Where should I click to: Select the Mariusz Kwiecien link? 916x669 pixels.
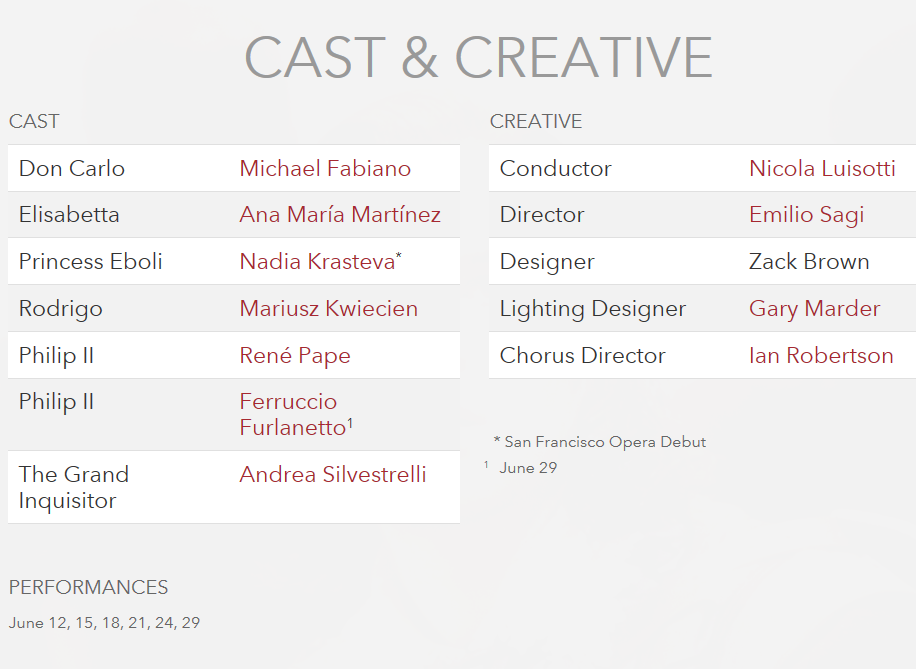click(328, 308)
